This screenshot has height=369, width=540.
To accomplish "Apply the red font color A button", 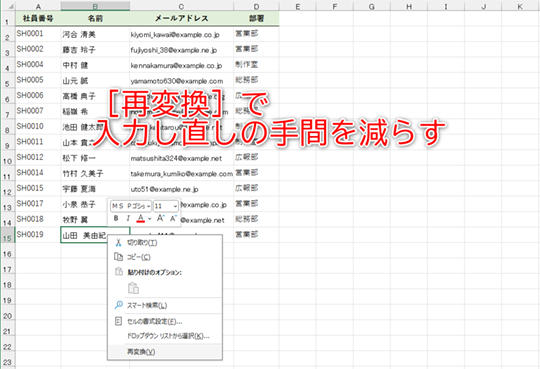I will point(141,218).
